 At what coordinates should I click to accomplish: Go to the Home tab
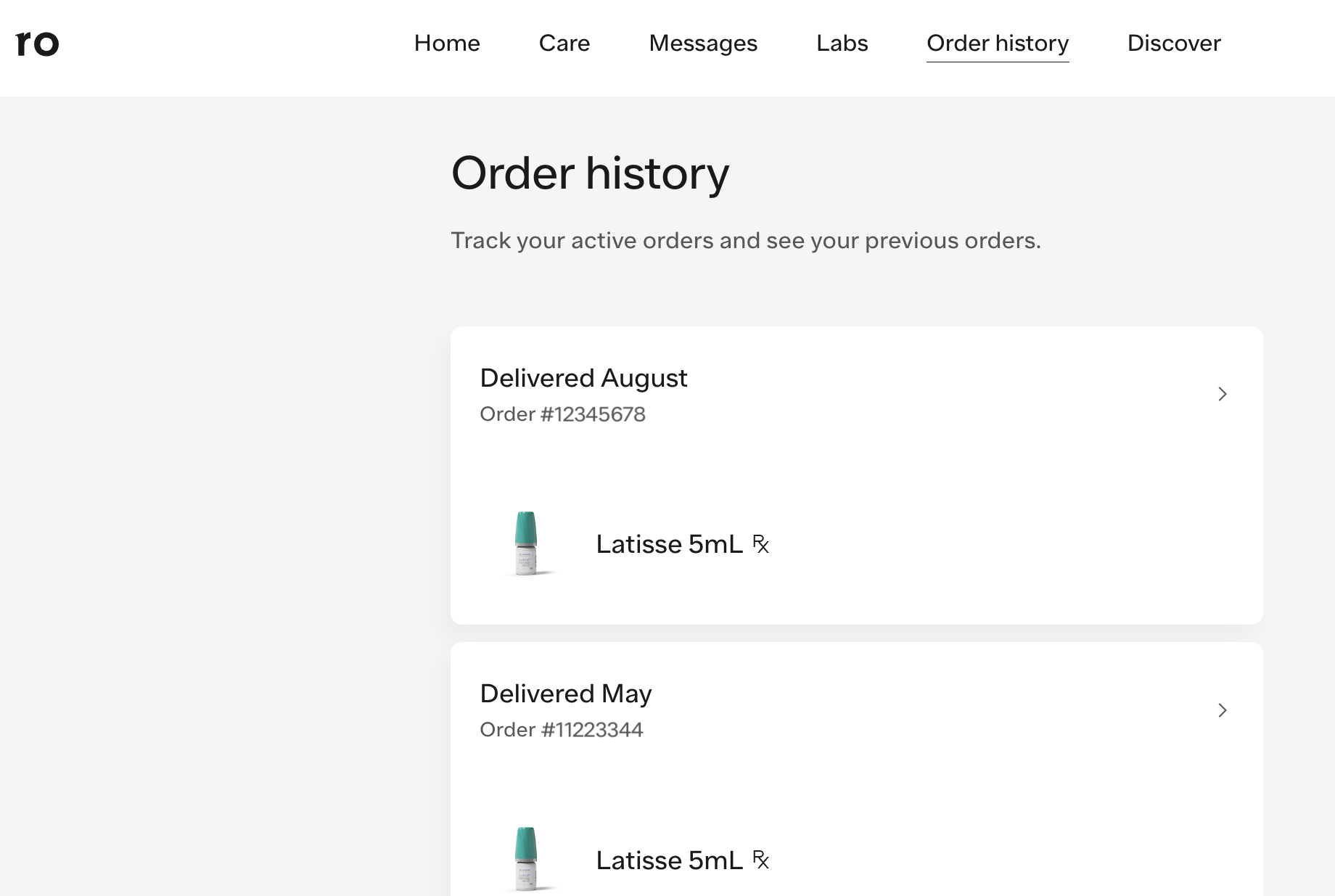tap(447, 44)
